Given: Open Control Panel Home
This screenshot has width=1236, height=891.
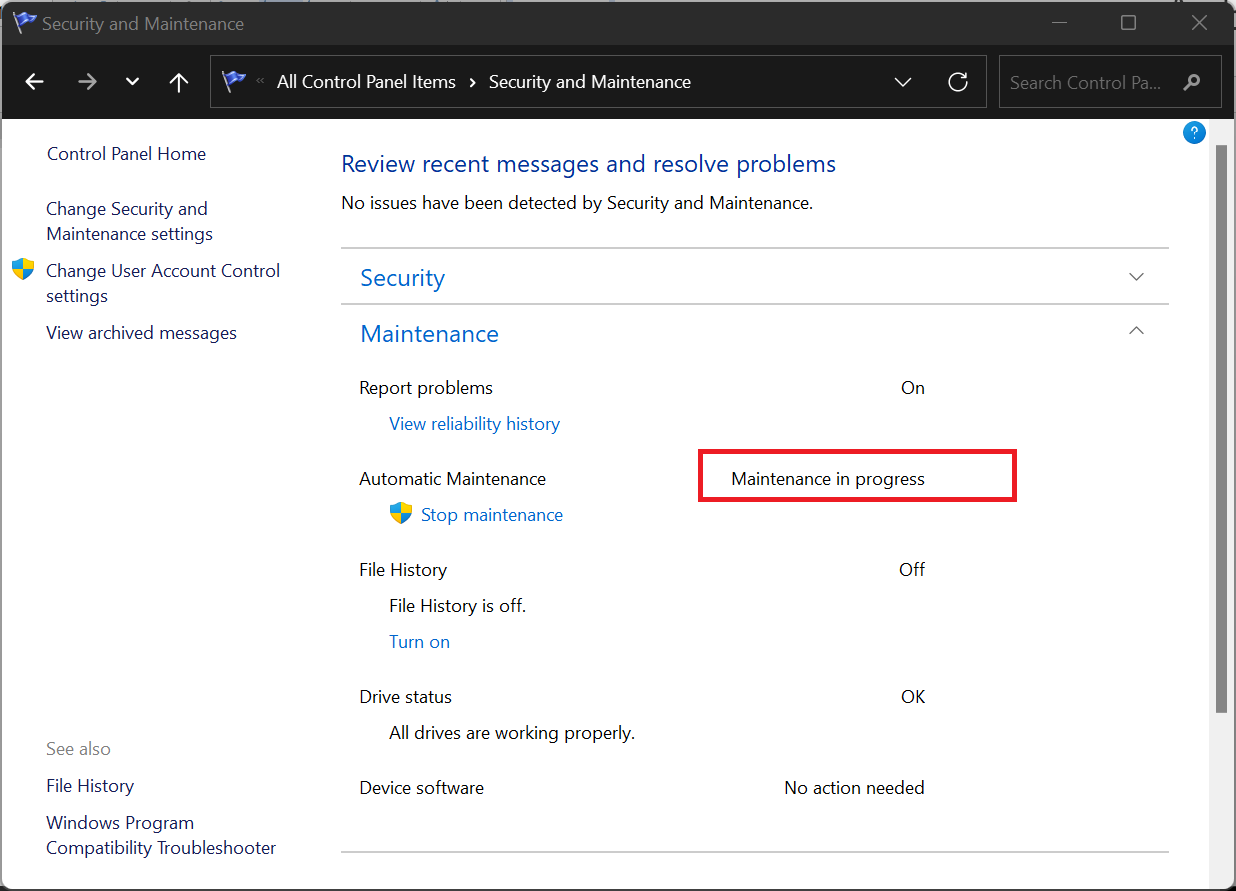Looking at the screenshot, I should tap(126, 154).
